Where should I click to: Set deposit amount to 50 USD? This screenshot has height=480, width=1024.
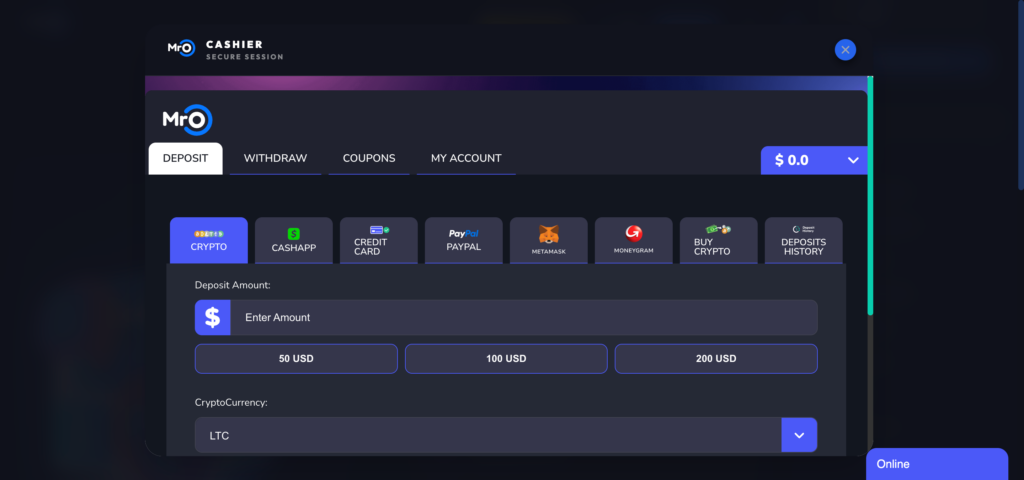[296, 359]
